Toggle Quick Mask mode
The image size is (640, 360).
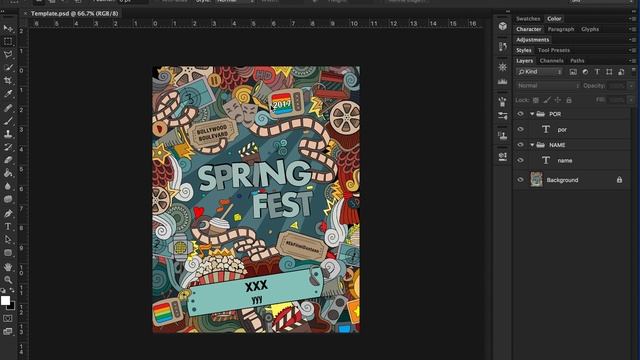[x=8, y=318]
